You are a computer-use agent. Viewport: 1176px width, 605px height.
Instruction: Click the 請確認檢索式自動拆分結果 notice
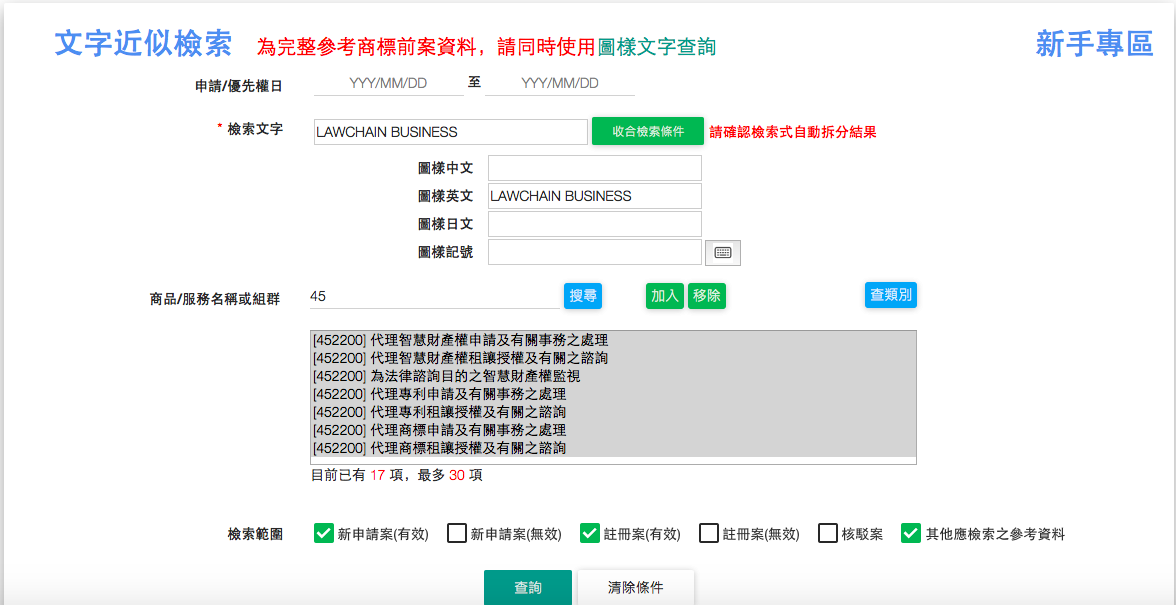(x=793, y=132)
